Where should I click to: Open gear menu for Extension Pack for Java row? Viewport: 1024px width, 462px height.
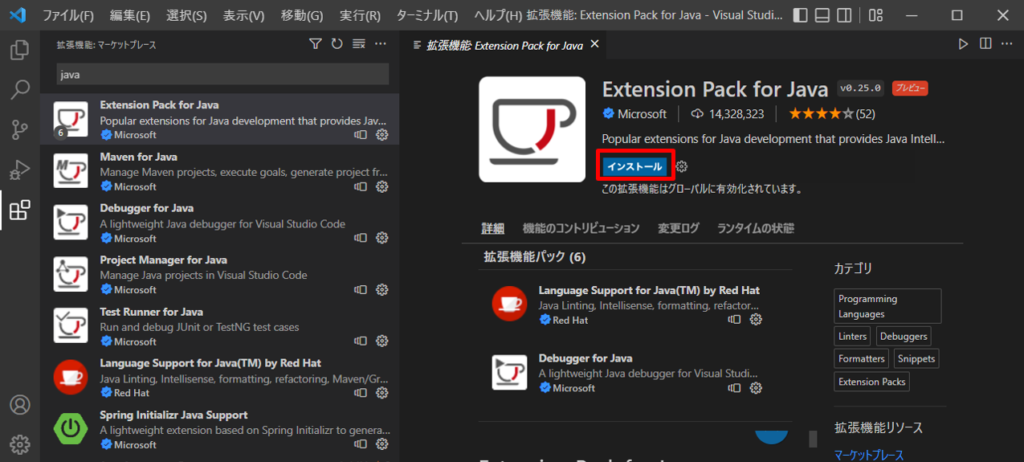tap(383, 135)
